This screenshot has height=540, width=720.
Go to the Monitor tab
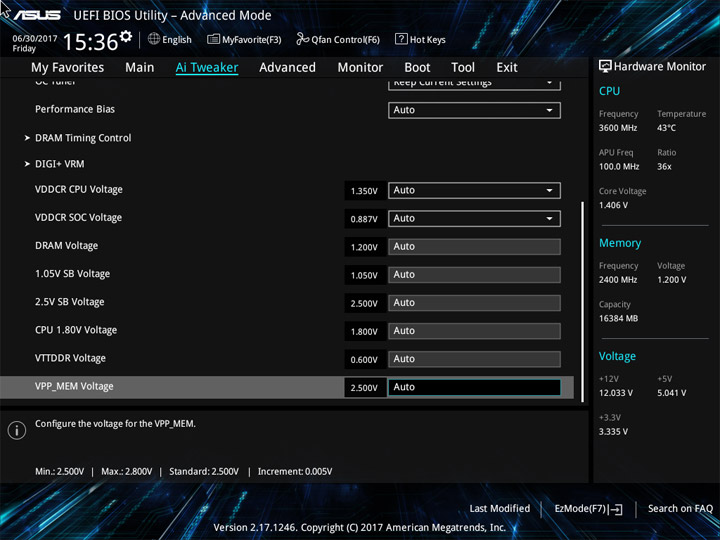(360, 68)
